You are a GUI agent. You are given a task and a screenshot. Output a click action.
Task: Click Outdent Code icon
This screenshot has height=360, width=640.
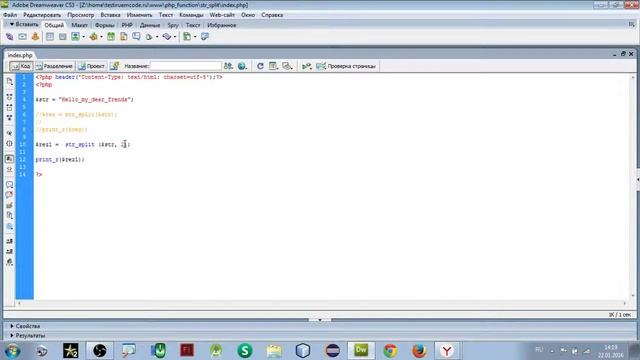pyautogui.click(x=9, y=251)
